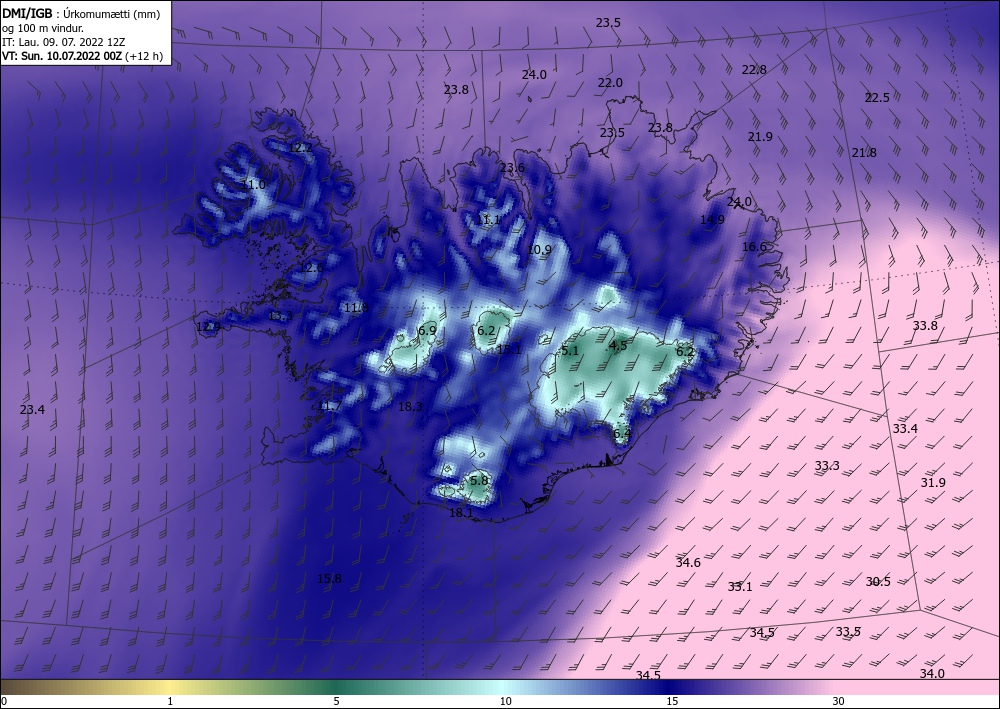Click the color scale label 10
This screenshot has height=709, width=1000.
coord(506,701)
